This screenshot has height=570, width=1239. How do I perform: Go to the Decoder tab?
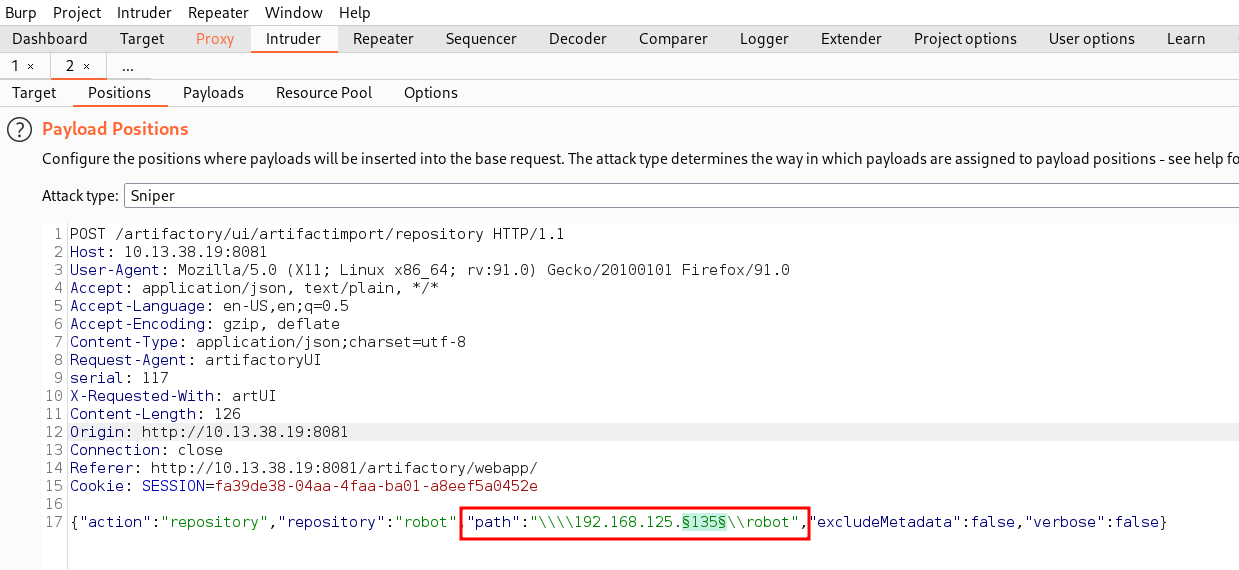578,39
